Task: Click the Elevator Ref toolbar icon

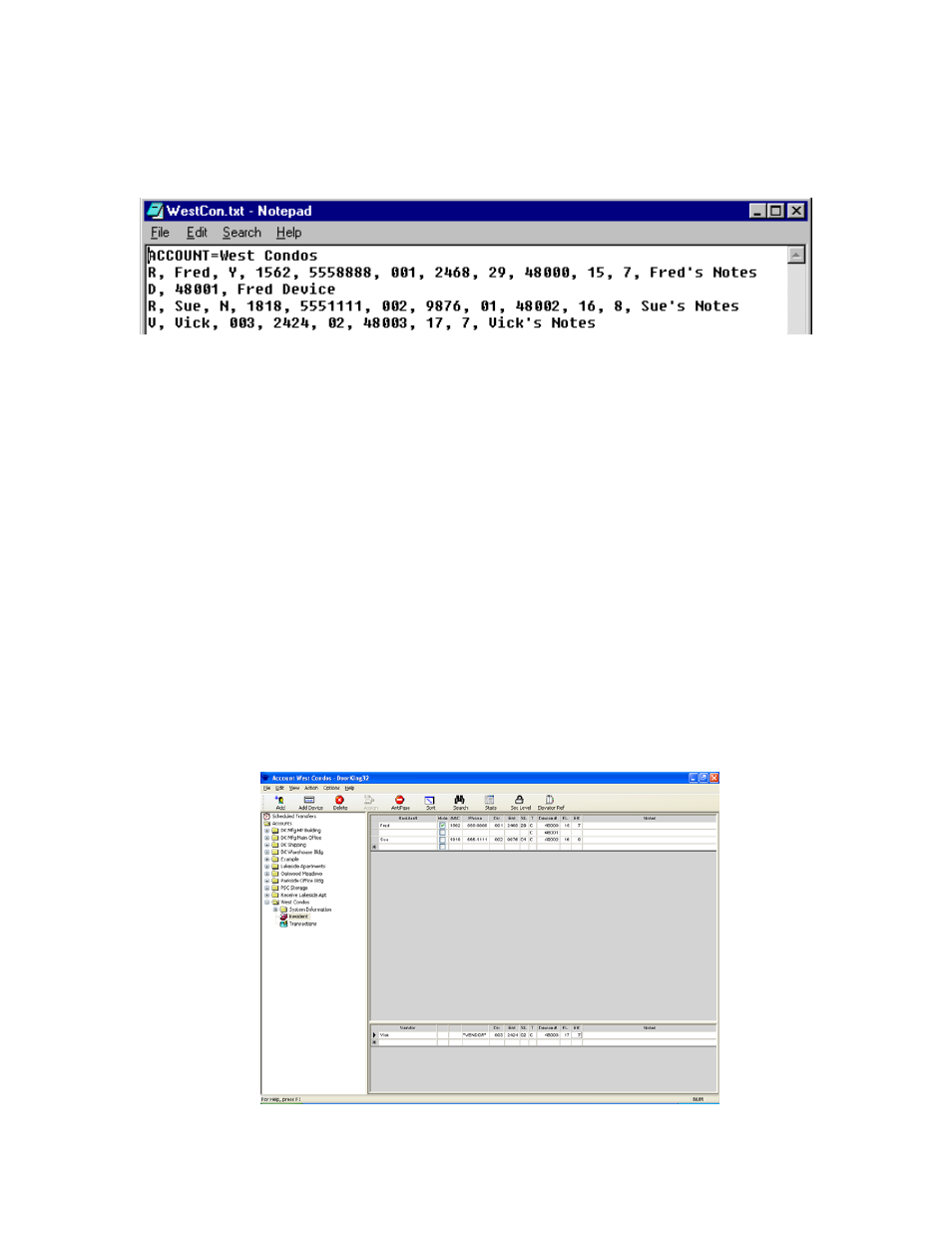Action: (550, 802)
